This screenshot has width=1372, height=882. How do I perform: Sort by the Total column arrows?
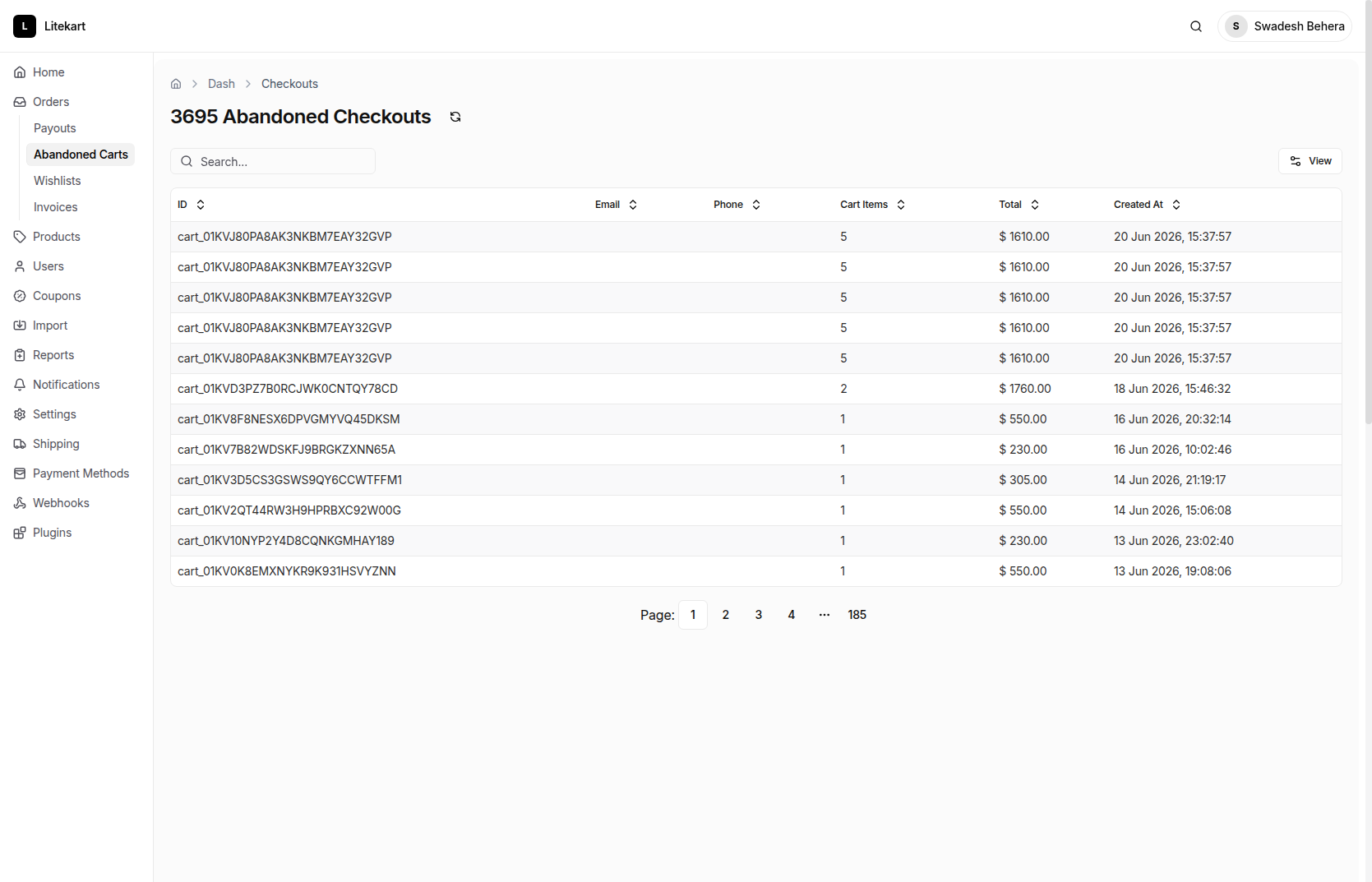tap(1035, 205)
